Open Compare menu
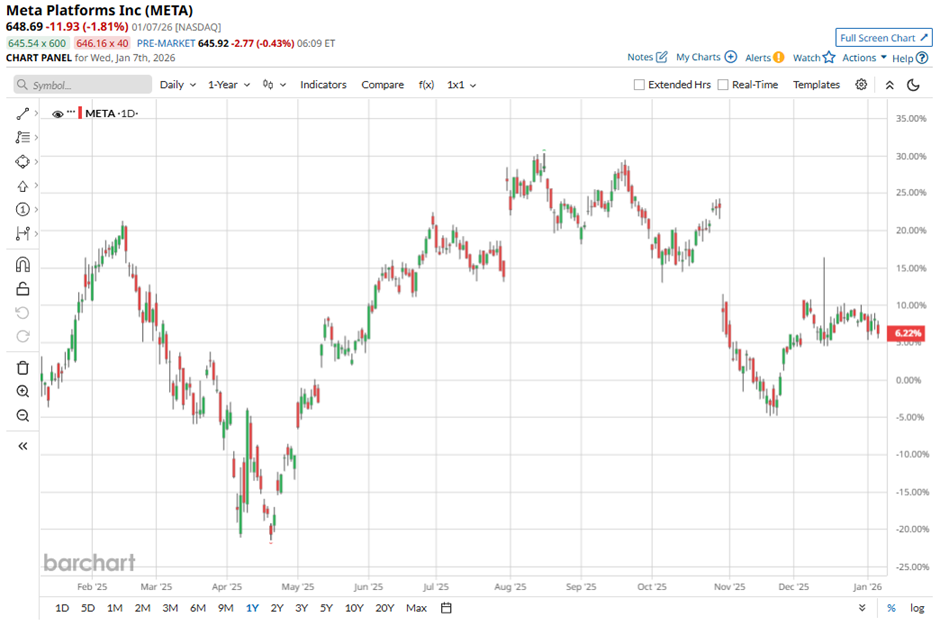940x626 pixels. pyautogui.click(x=382, y=85)
